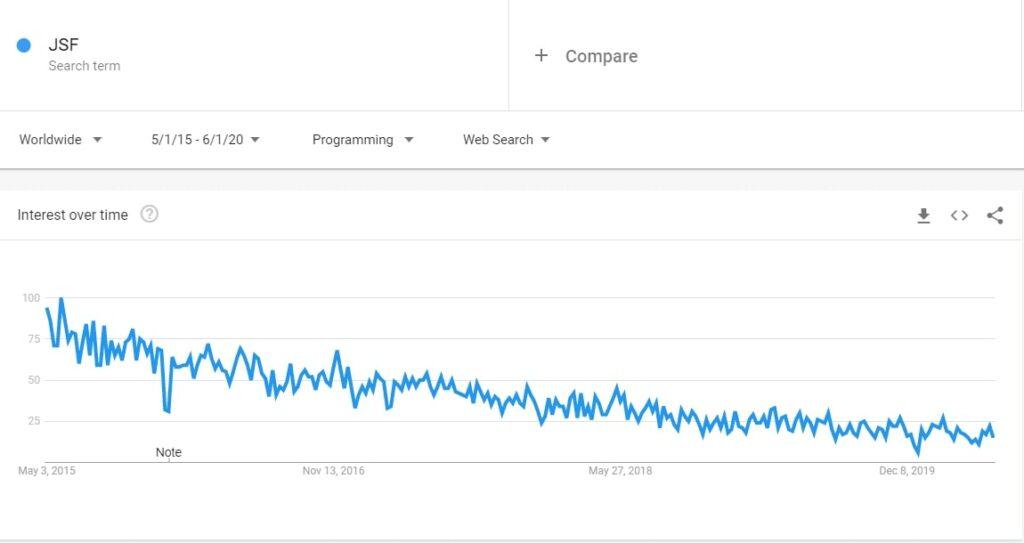Open the embed code icon
Image resolution: width=1024 pixels, height=543 pixels.
959,215
